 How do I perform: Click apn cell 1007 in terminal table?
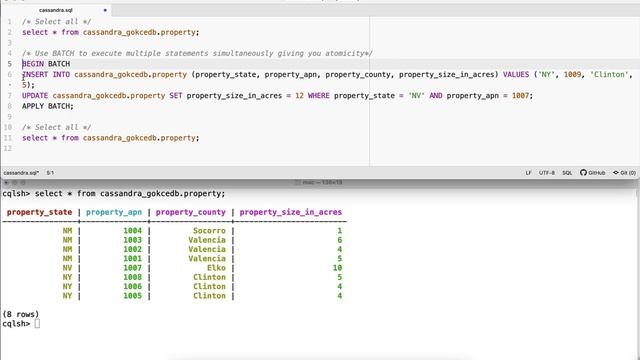(133, 268)
